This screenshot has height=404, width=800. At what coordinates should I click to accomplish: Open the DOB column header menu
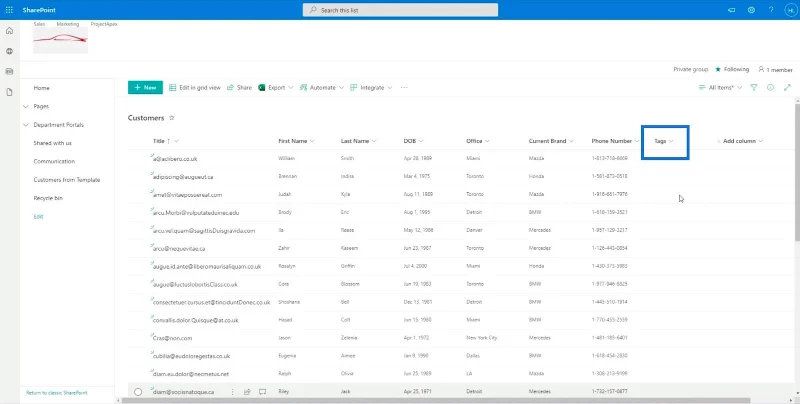click(x=413, y=141)
